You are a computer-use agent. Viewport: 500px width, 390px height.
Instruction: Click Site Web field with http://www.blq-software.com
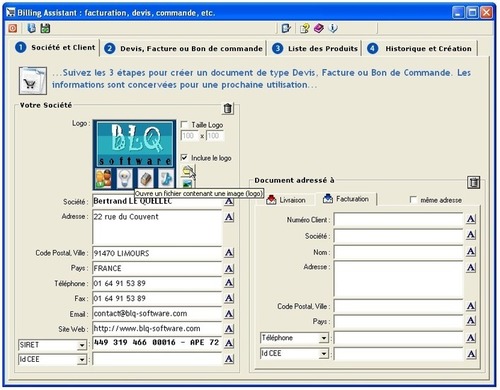coord(157,328)
